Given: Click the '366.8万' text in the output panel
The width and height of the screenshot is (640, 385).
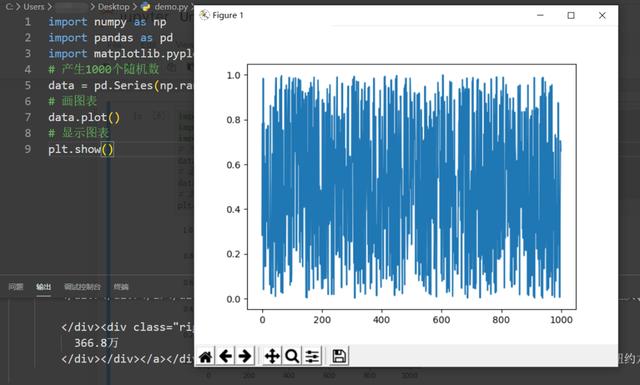Looking at the screenshot, I should [x=96, y=343].
